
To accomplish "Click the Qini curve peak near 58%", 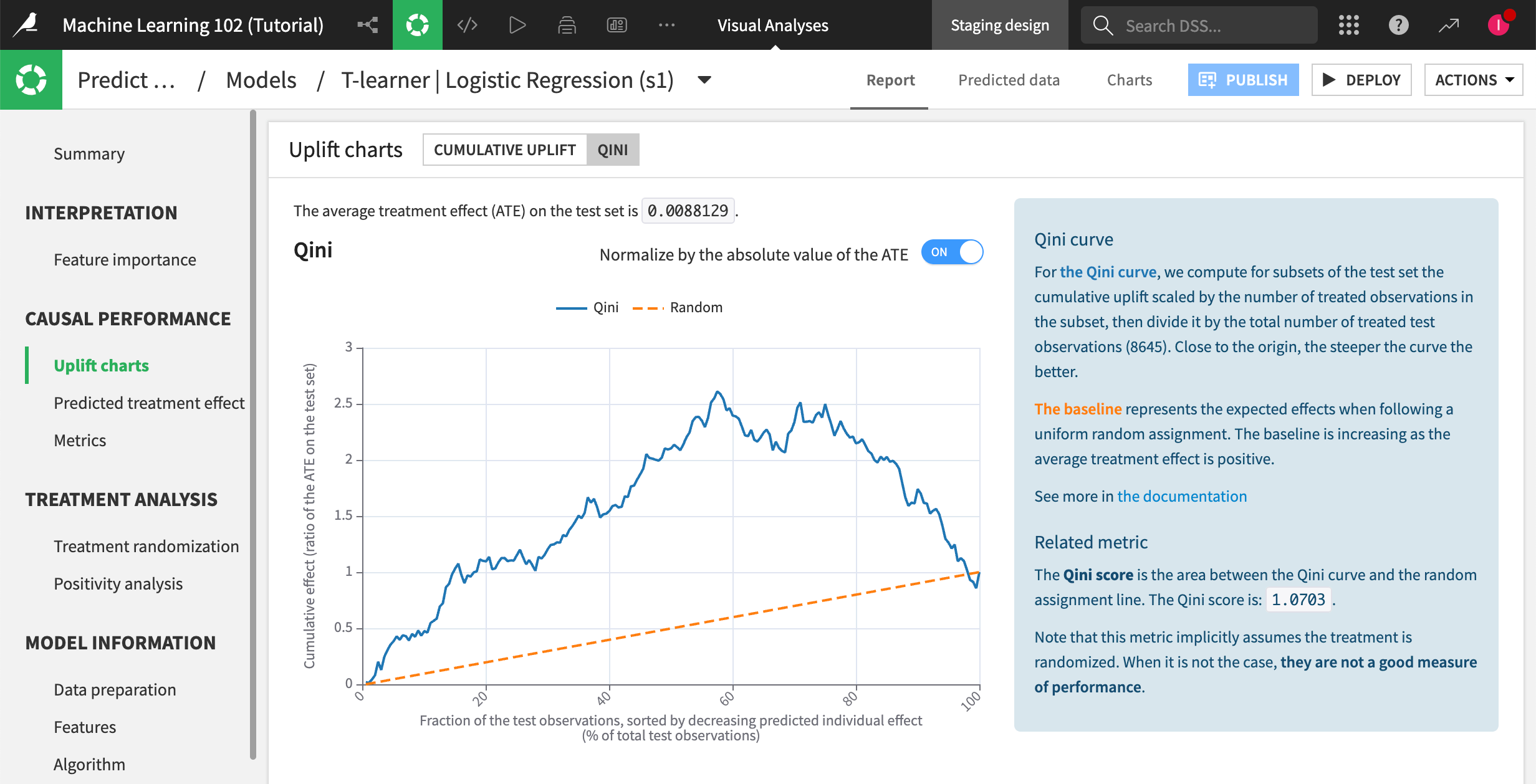I will (x=718, y=392).
